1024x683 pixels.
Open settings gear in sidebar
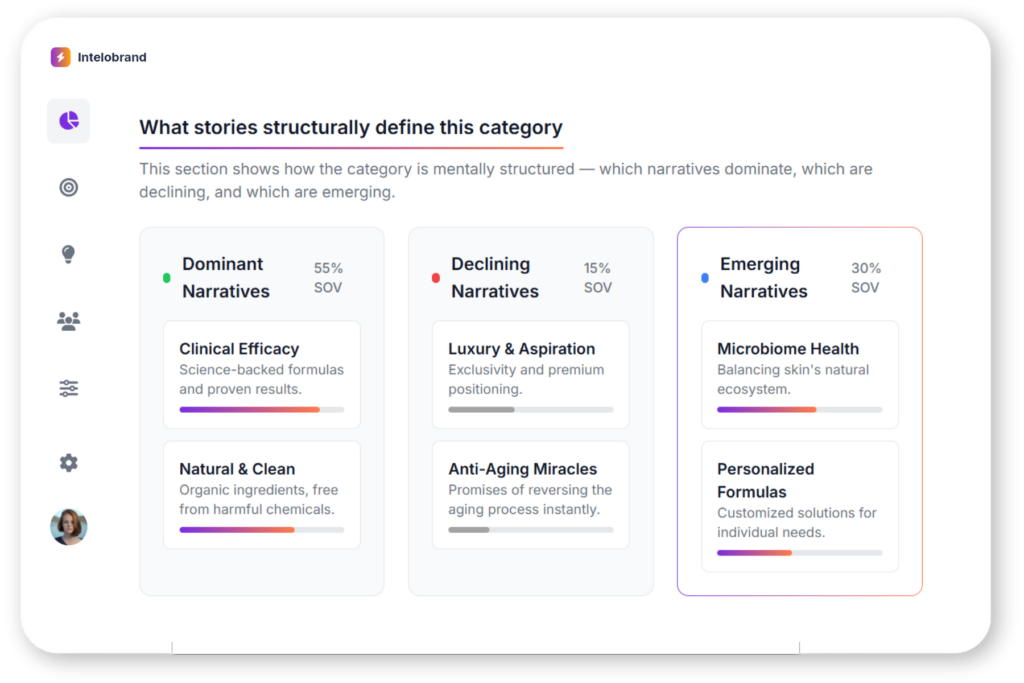[x=68, y=463]
